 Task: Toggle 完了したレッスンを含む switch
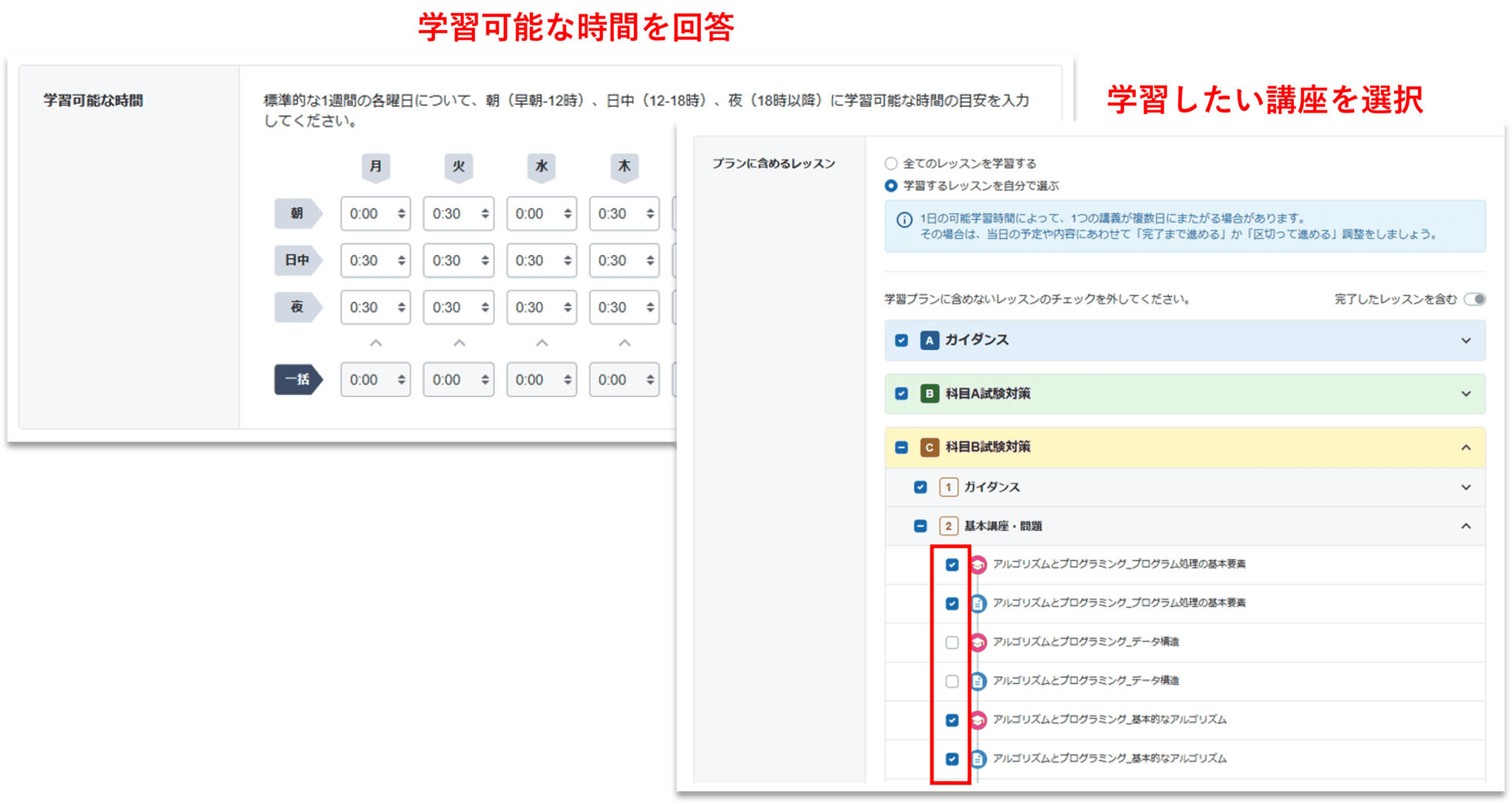(x=1474, y=299)
